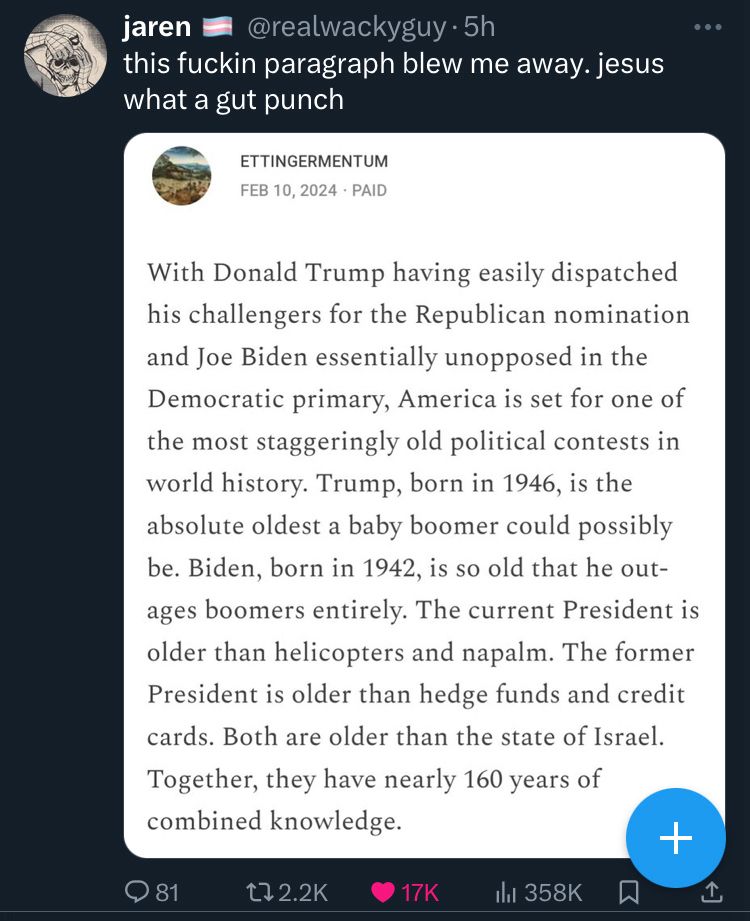Open the three-dot more options menu
The image size is (750, 921).
click(x=707, y=27)
